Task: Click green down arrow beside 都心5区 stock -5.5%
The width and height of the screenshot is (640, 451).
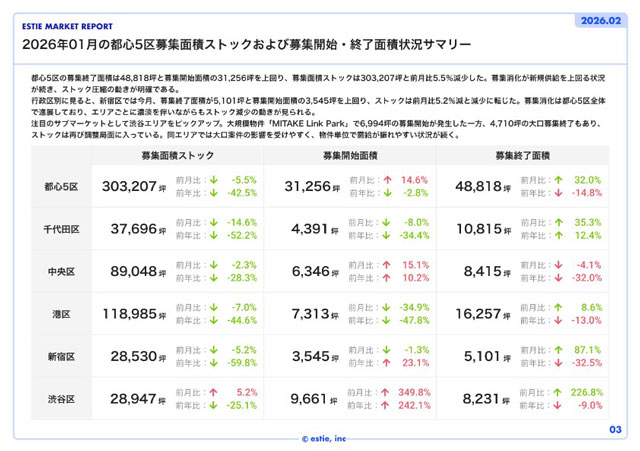Action: (213, 180)
